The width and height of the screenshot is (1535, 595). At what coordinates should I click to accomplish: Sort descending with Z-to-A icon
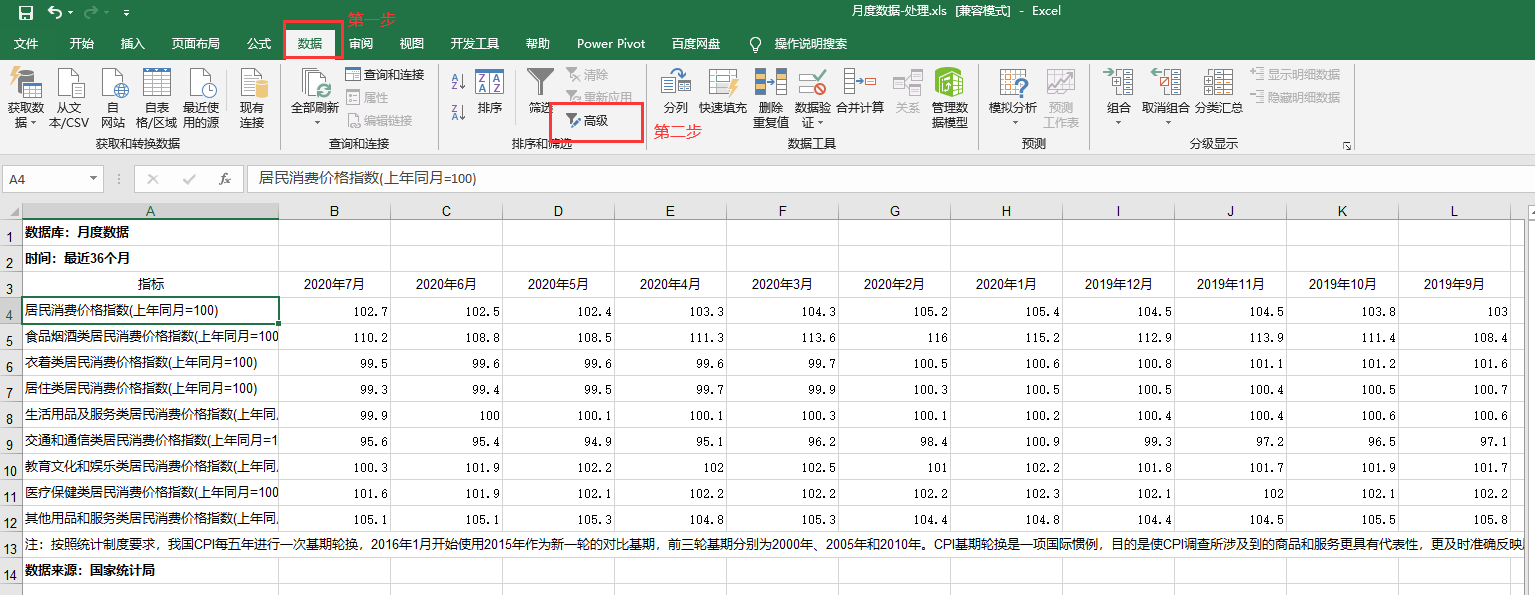[x=458, y=111]
